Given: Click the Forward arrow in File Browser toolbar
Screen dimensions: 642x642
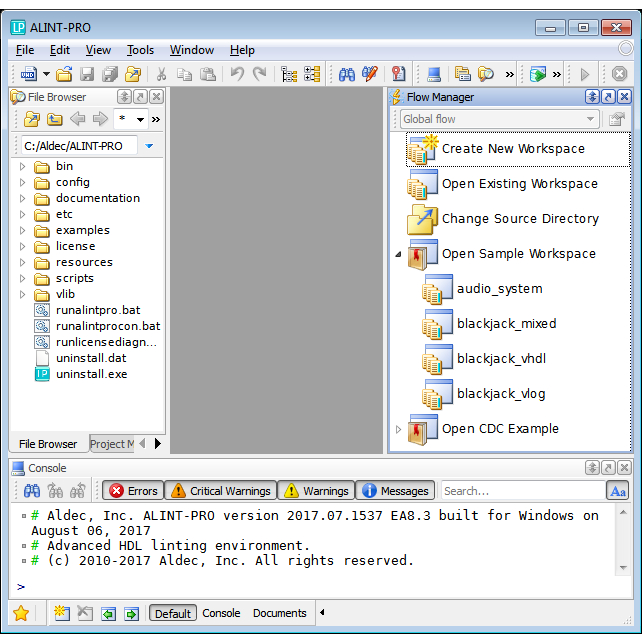Looking at the screenshot, I should [100, 119].
